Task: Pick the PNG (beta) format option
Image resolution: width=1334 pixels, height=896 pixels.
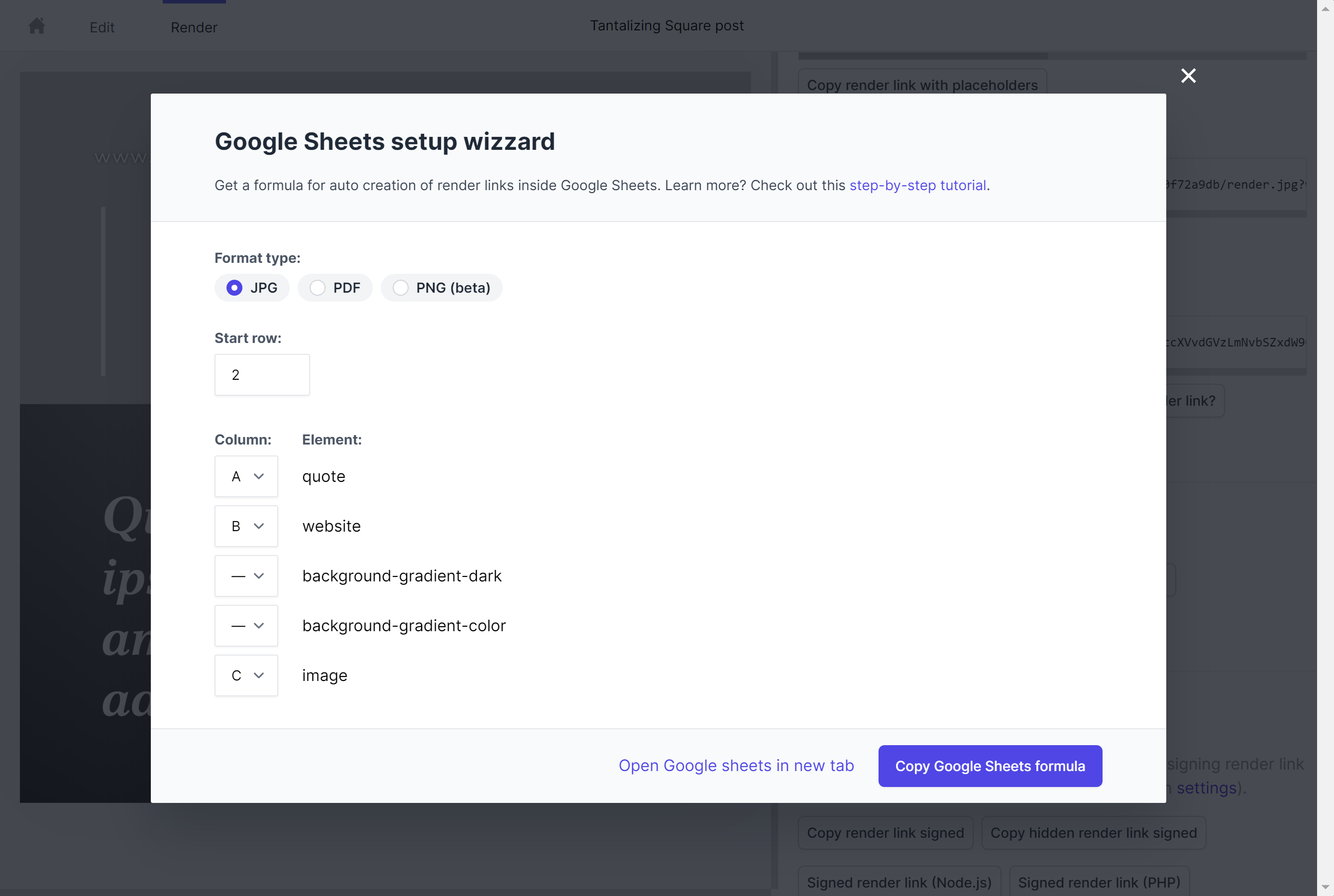Action: tap(401, 287)
